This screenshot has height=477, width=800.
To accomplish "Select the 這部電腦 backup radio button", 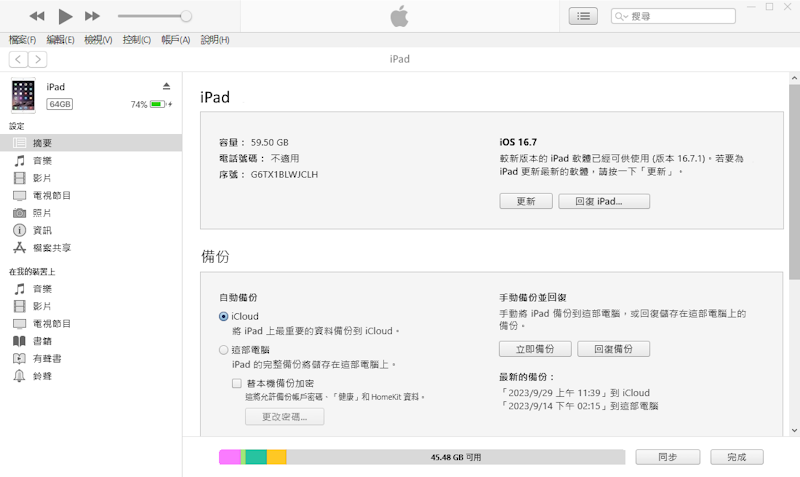I will [223, 350].
